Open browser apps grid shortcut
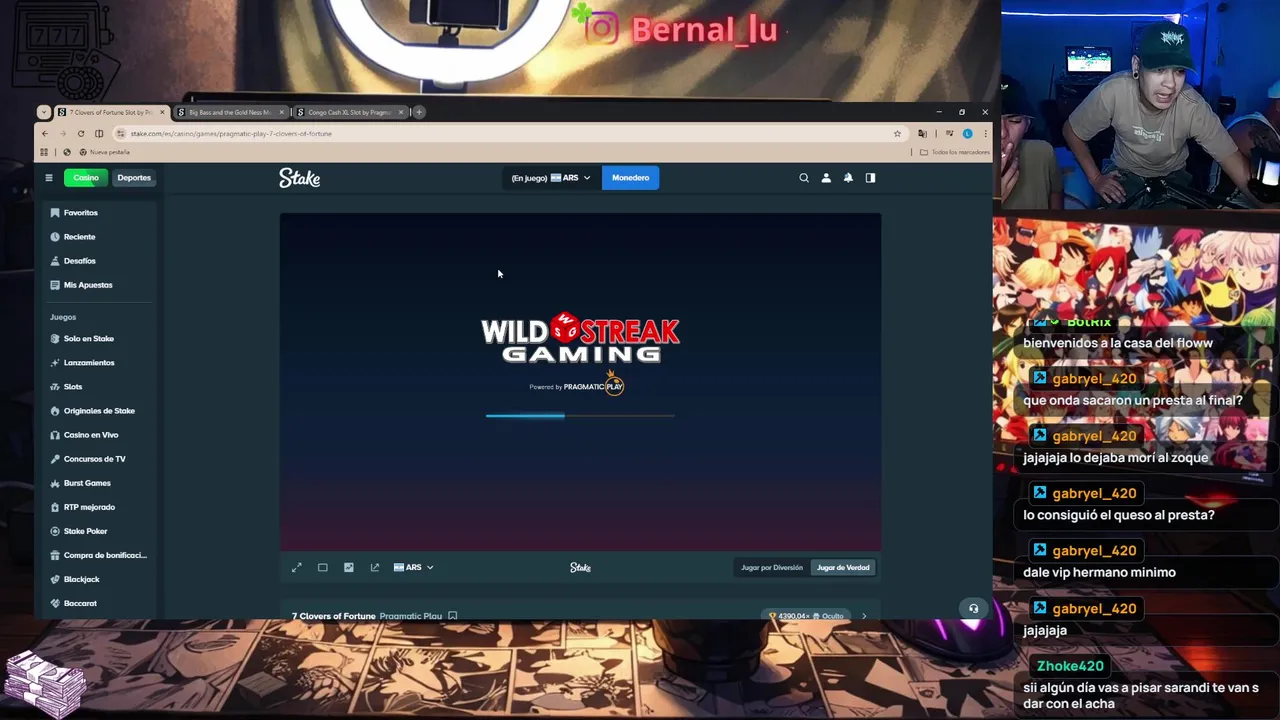Image resolution: width=1280 pixels, height=720 pixels. click(x=44, y=152)
